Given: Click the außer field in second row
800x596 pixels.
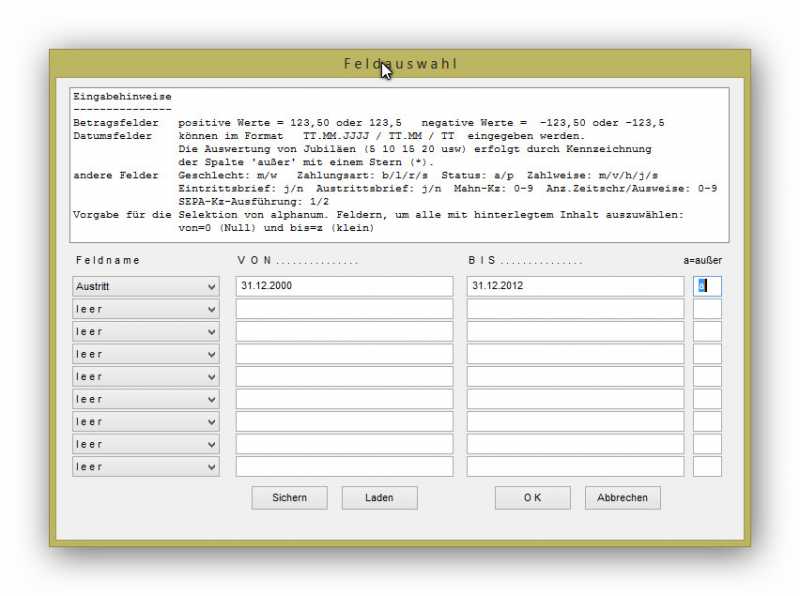Looking at the screenshot, I should click(707, 309).
